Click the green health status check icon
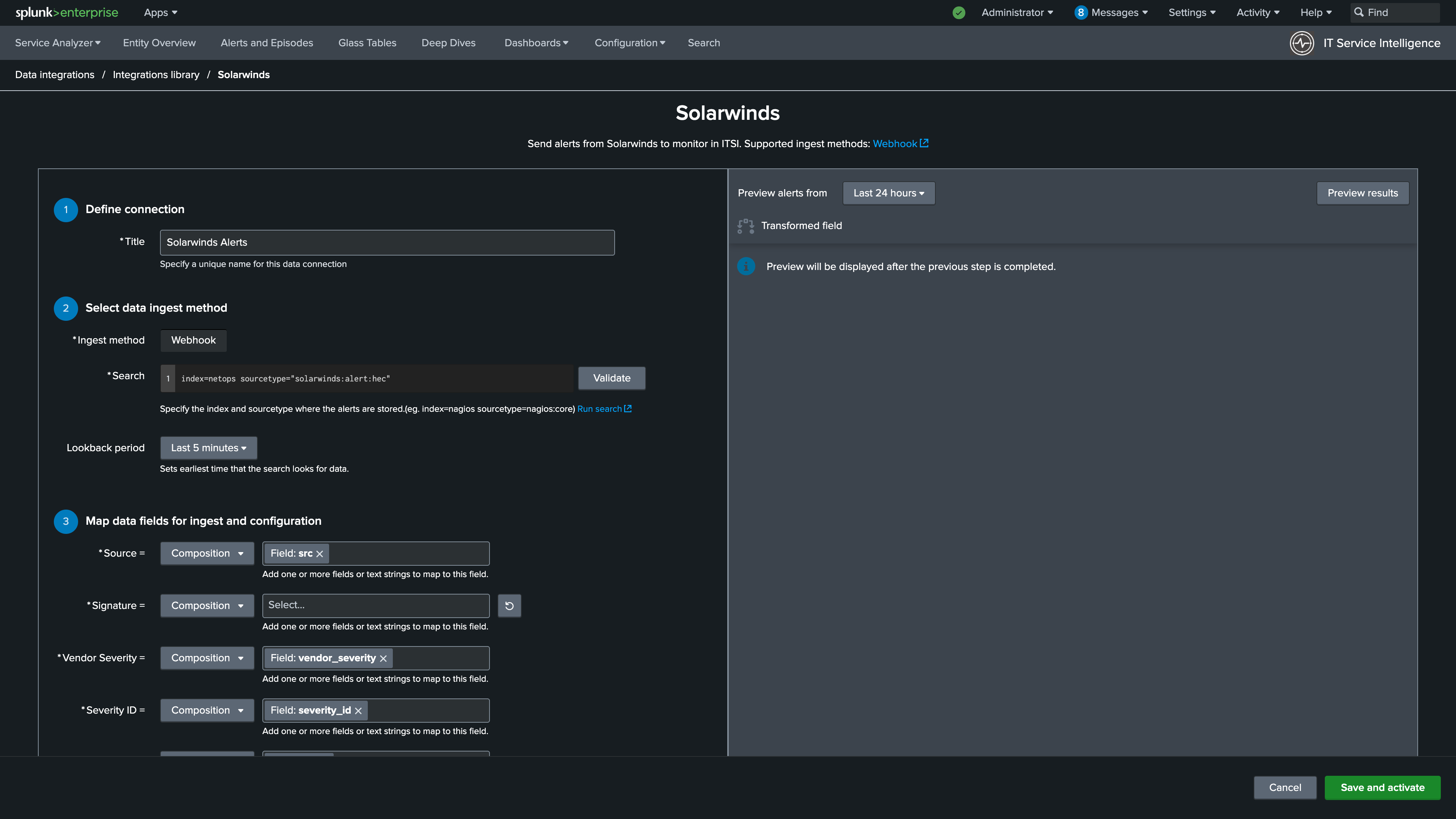 tap(959, 13)
